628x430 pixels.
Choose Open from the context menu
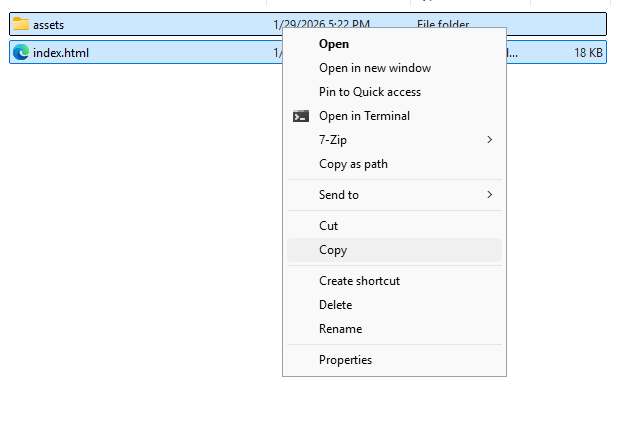click(333, 44)
